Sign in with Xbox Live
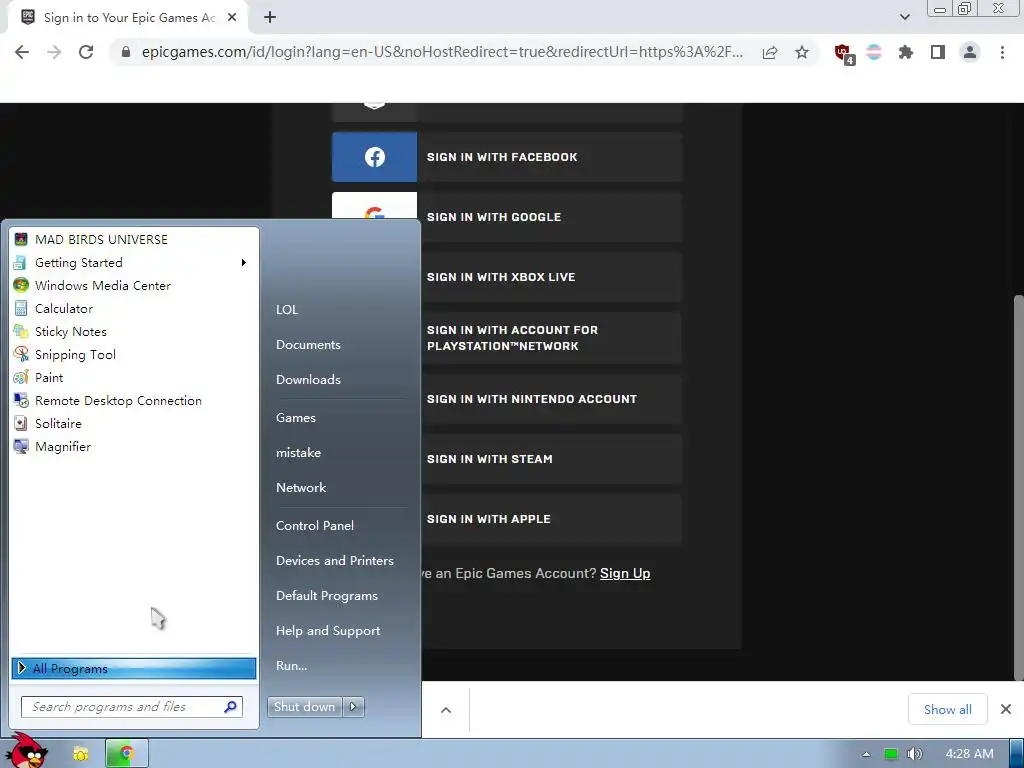Screen dimensions: 1024x768 (x=551, y=277)
